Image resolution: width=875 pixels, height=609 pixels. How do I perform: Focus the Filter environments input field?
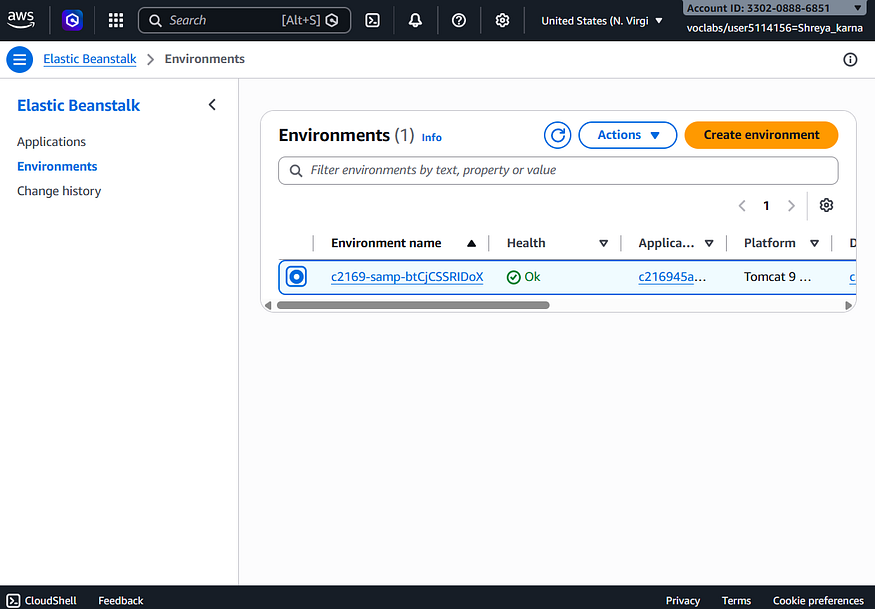(558, 170)
